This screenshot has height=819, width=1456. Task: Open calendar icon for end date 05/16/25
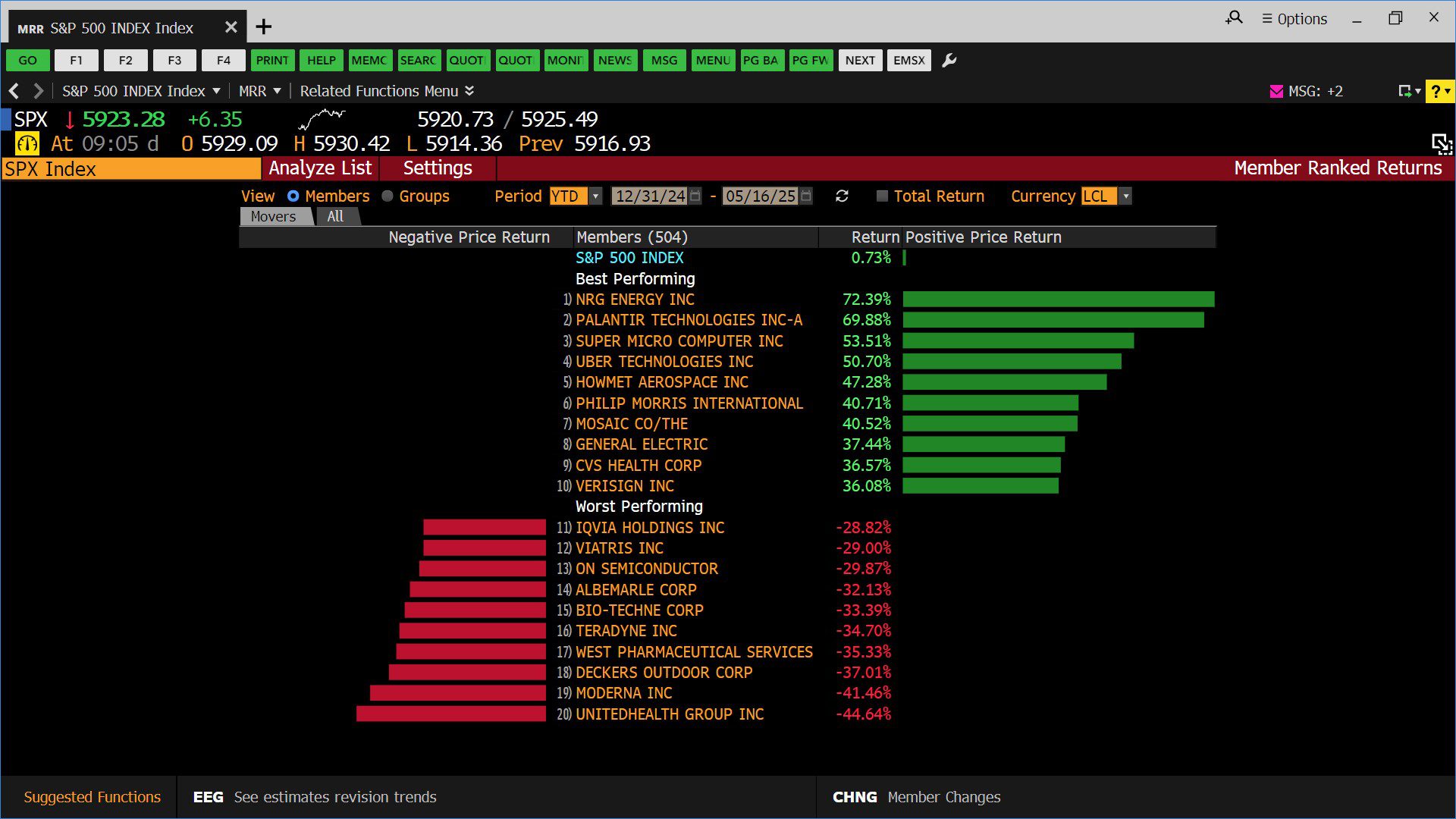(x=806, y=196)
